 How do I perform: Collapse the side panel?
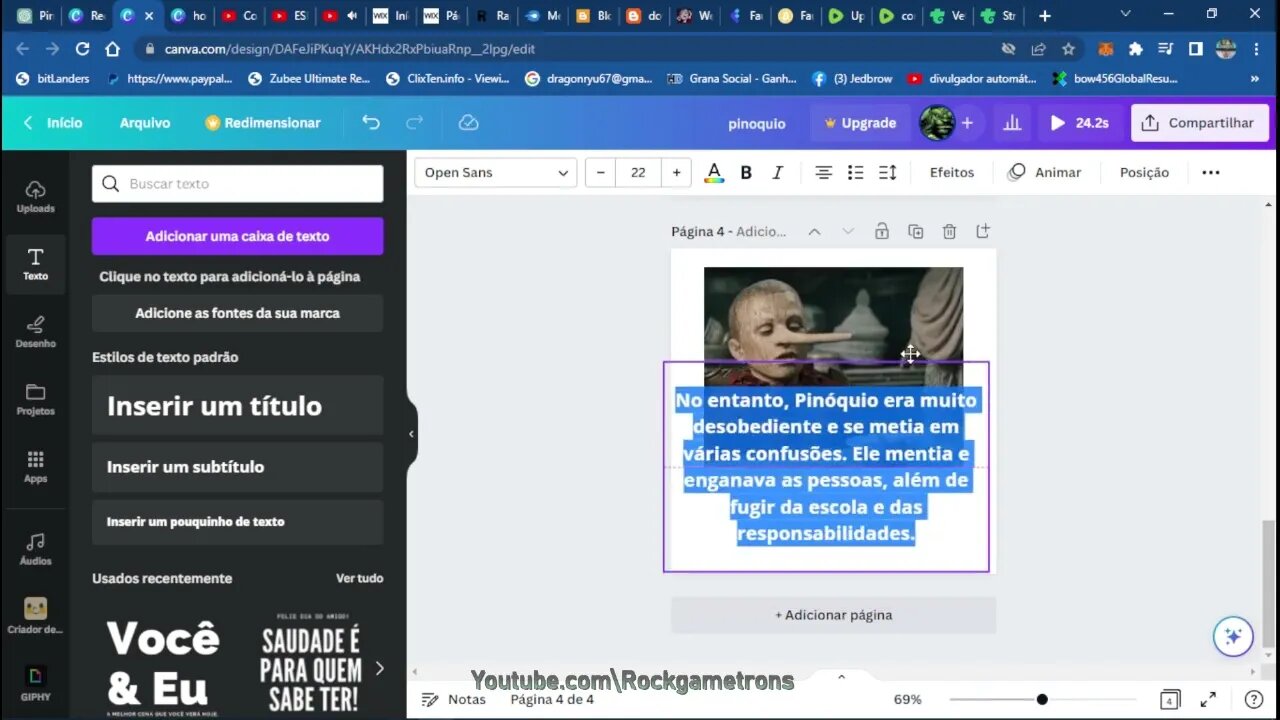pos(411,434)
